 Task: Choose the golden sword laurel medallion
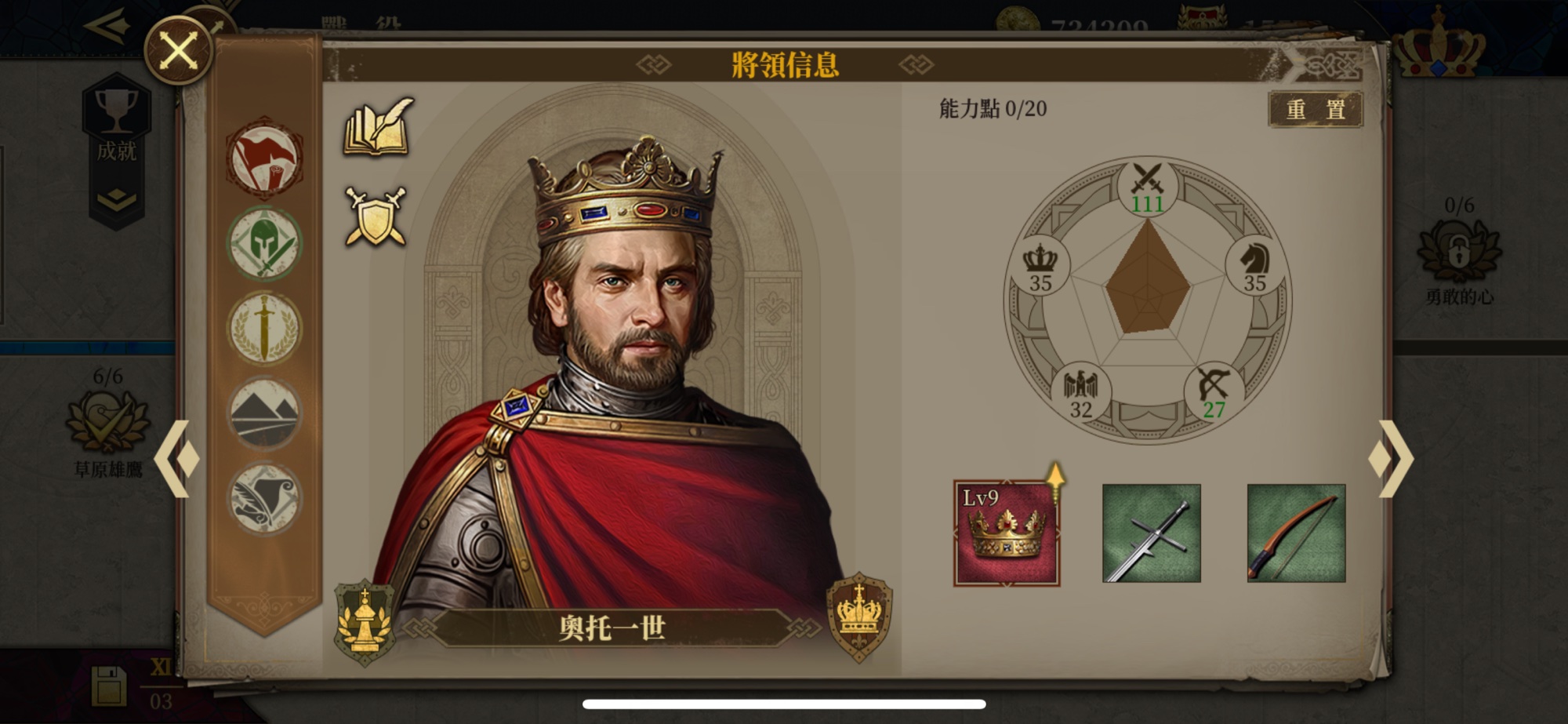click(264, 329)
